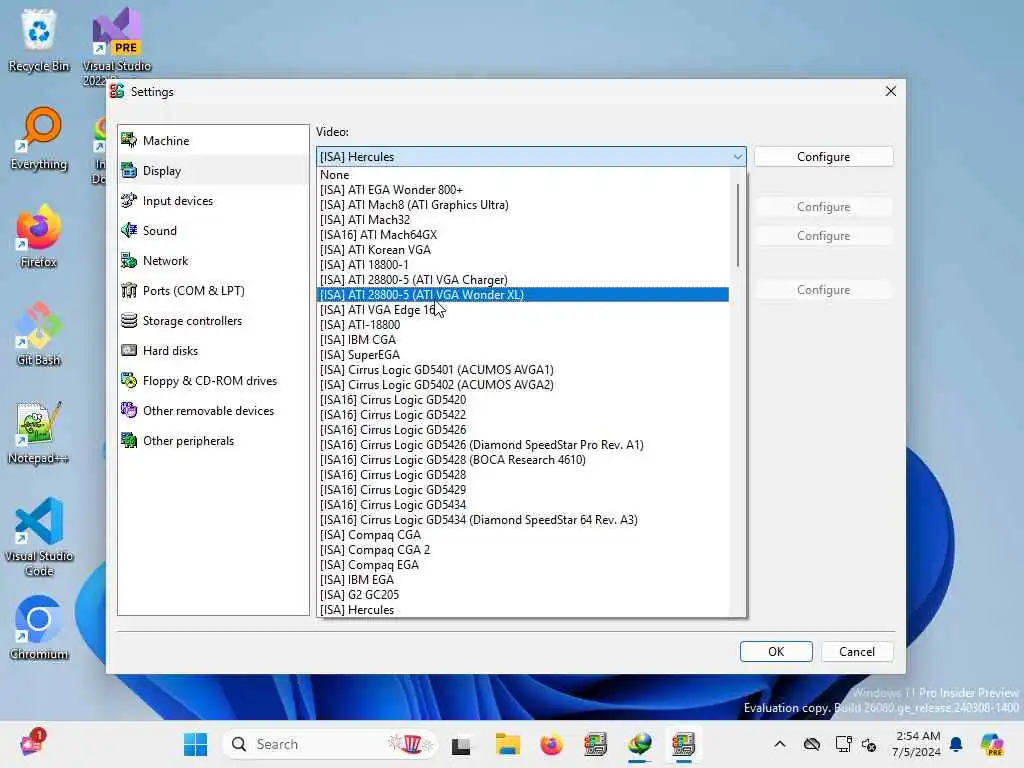Cancel the Settings dialog
This screenshot has width=1024, height=768.
click(x=856, y=651)
